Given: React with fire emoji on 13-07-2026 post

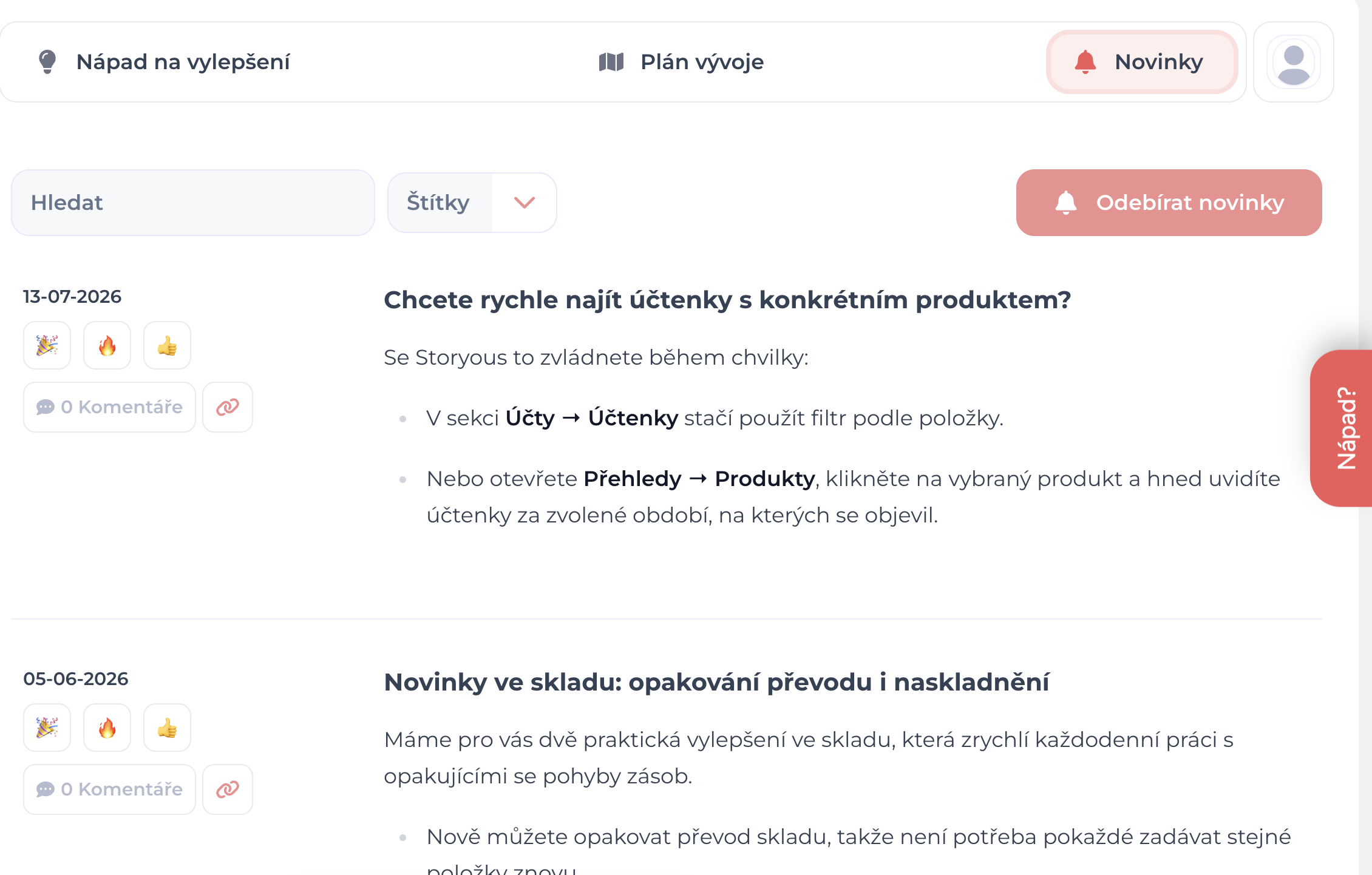Looking at the screenshot, I should pyautogui.click(x=107, y=345).
